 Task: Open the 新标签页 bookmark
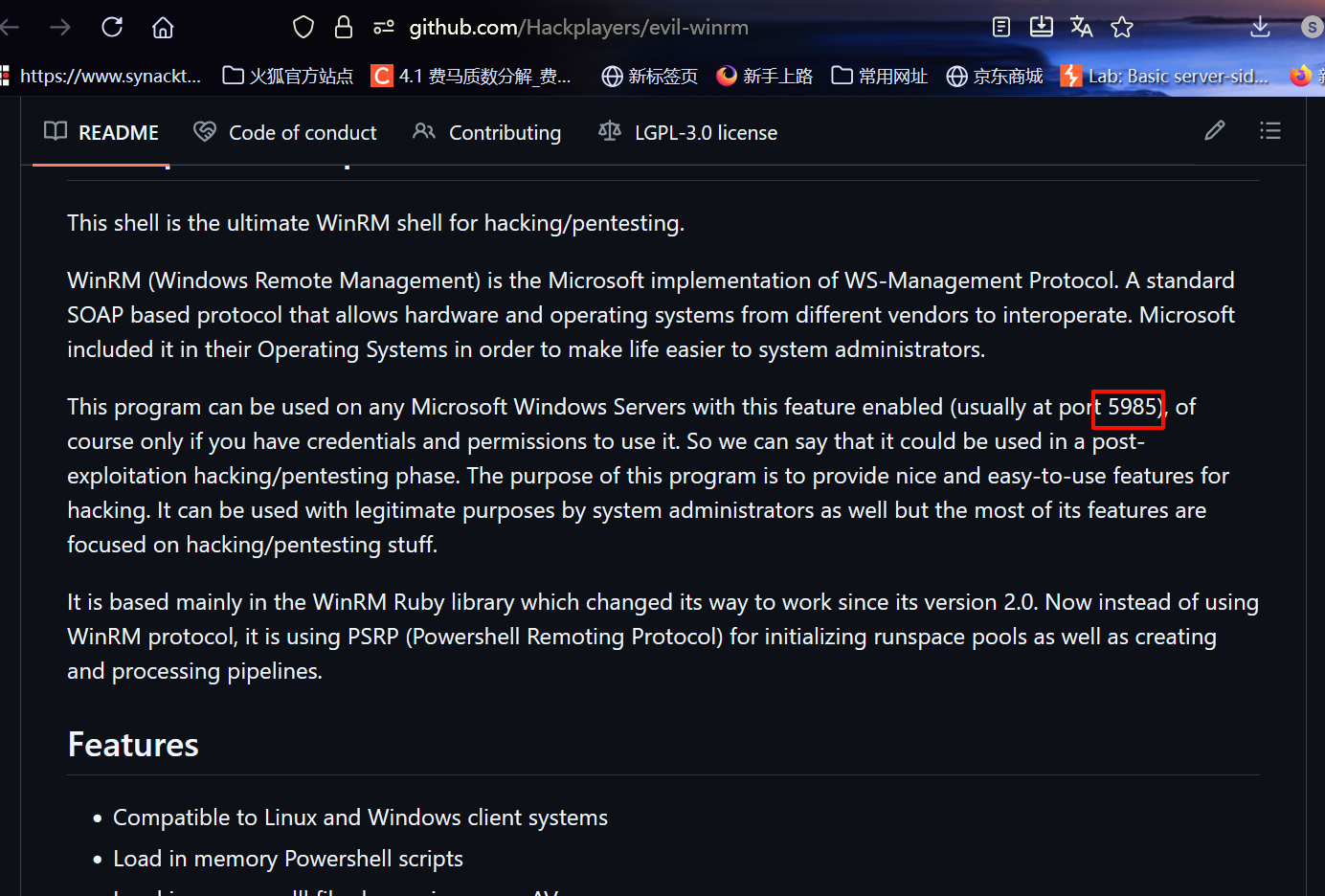(649, 76)
